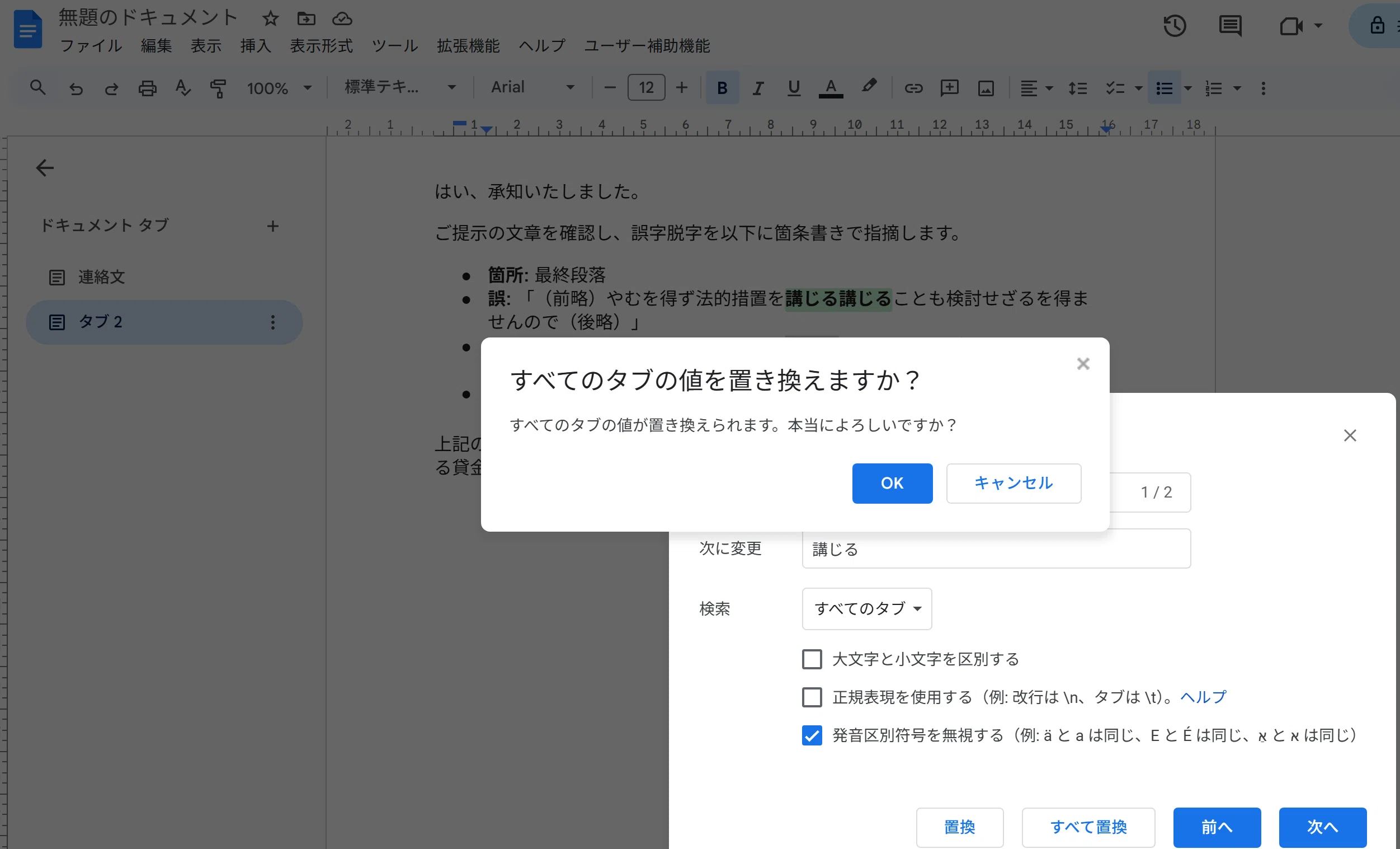Click the spell check icon

182,88
